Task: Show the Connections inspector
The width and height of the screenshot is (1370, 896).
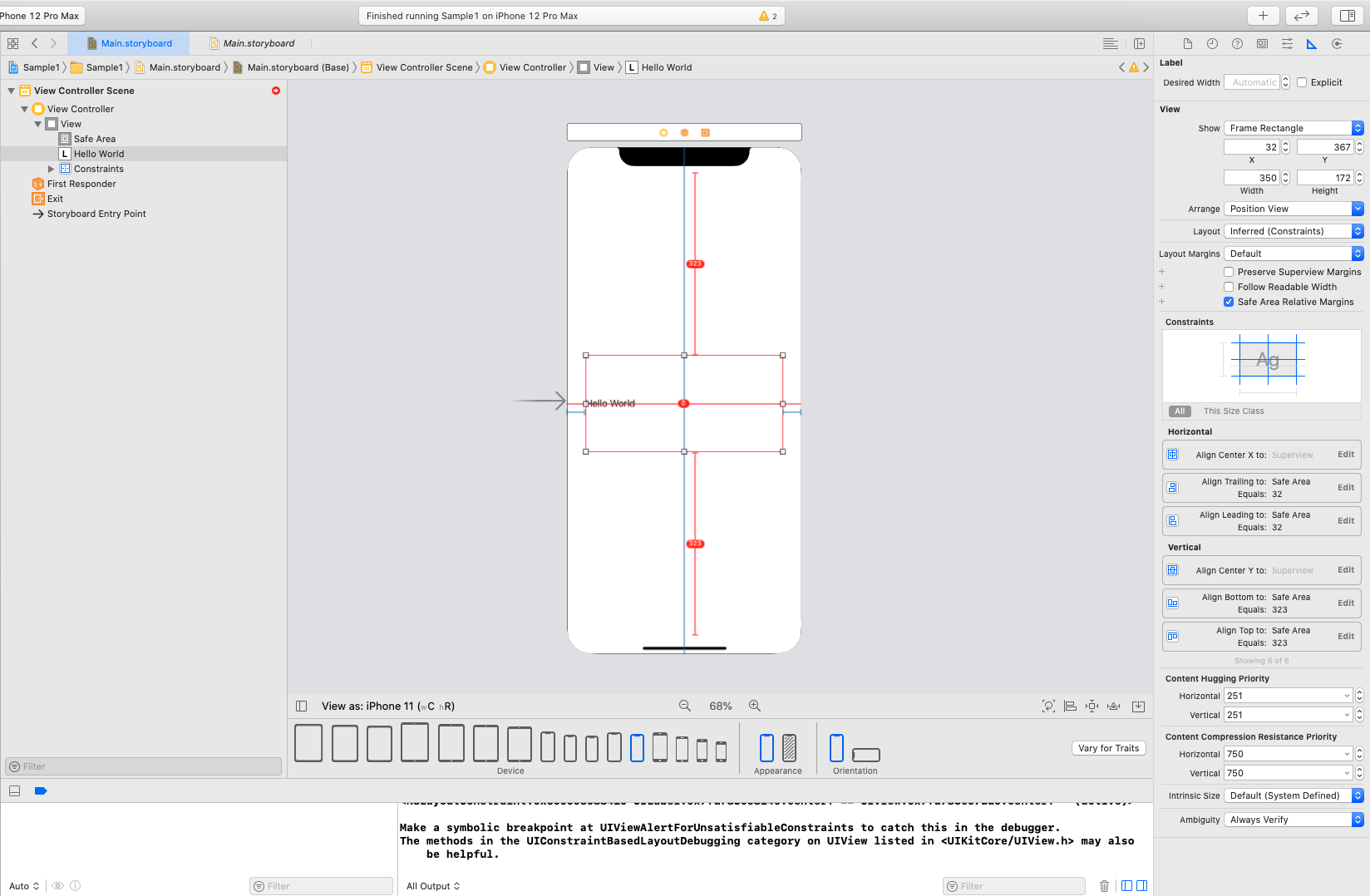Action: (x=1337, y=43)
